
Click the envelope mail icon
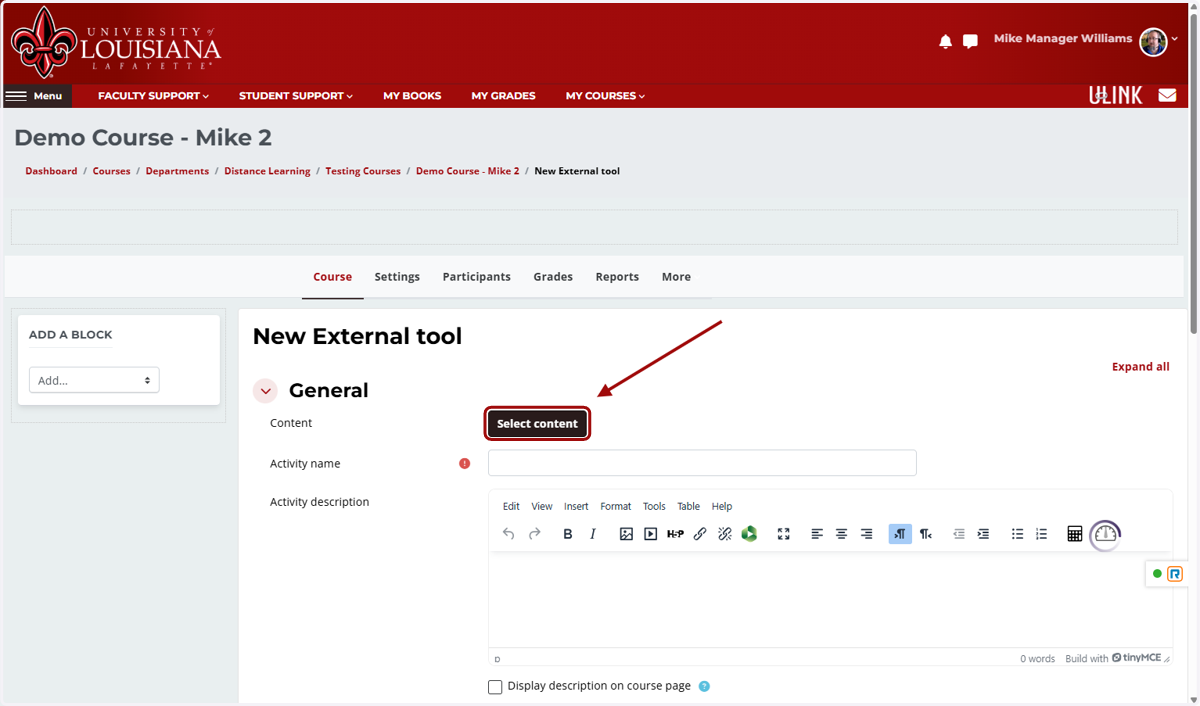(x=1167, y=96)
